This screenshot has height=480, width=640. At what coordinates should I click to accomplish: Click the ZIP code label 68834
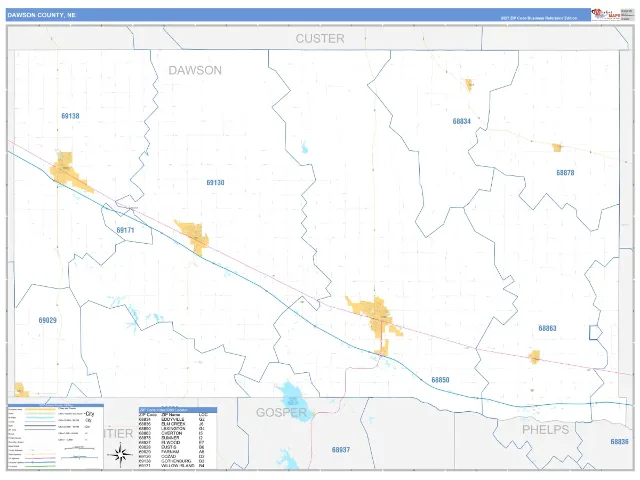click(x=462, y=121)
